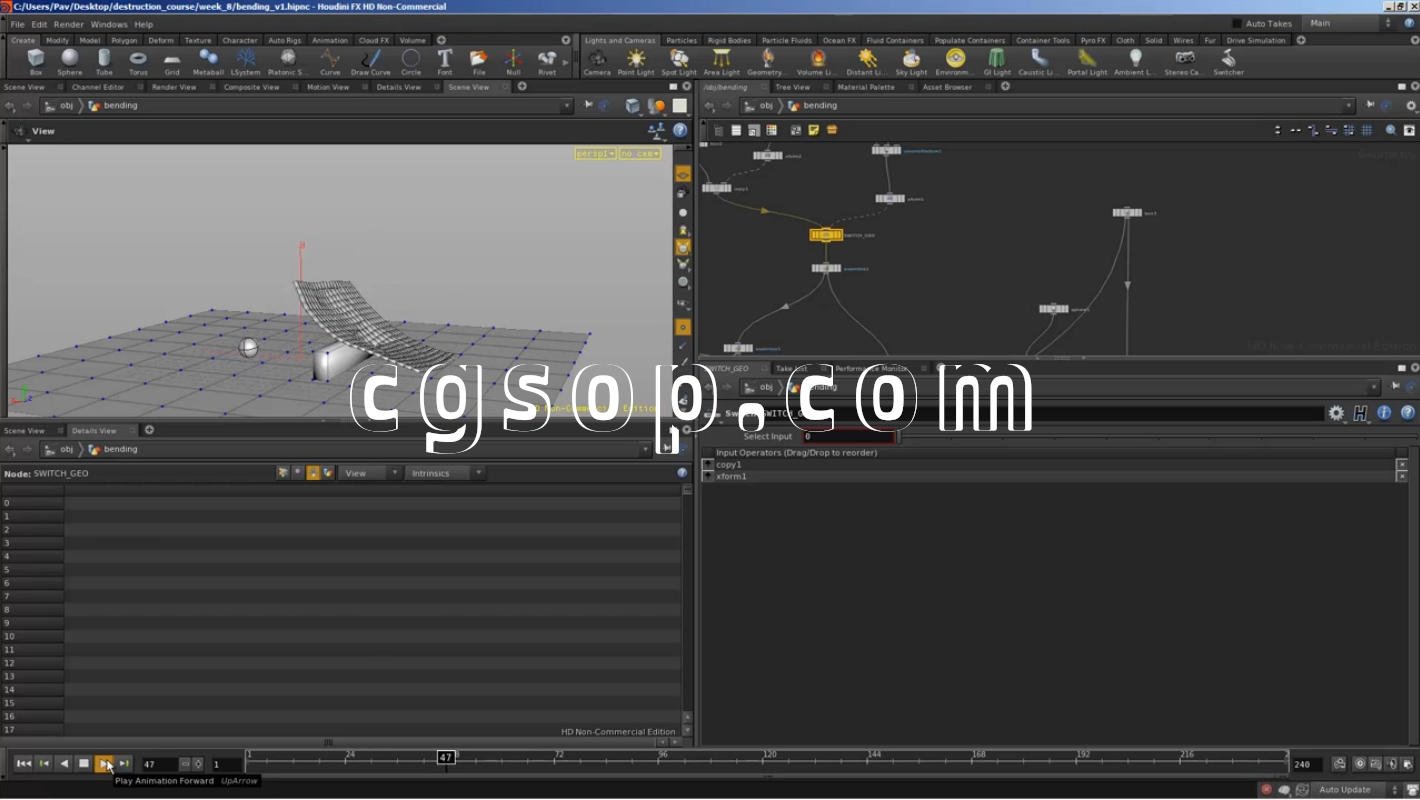Switch to the Rigid Bodies shelf tab

click(729, 41)
